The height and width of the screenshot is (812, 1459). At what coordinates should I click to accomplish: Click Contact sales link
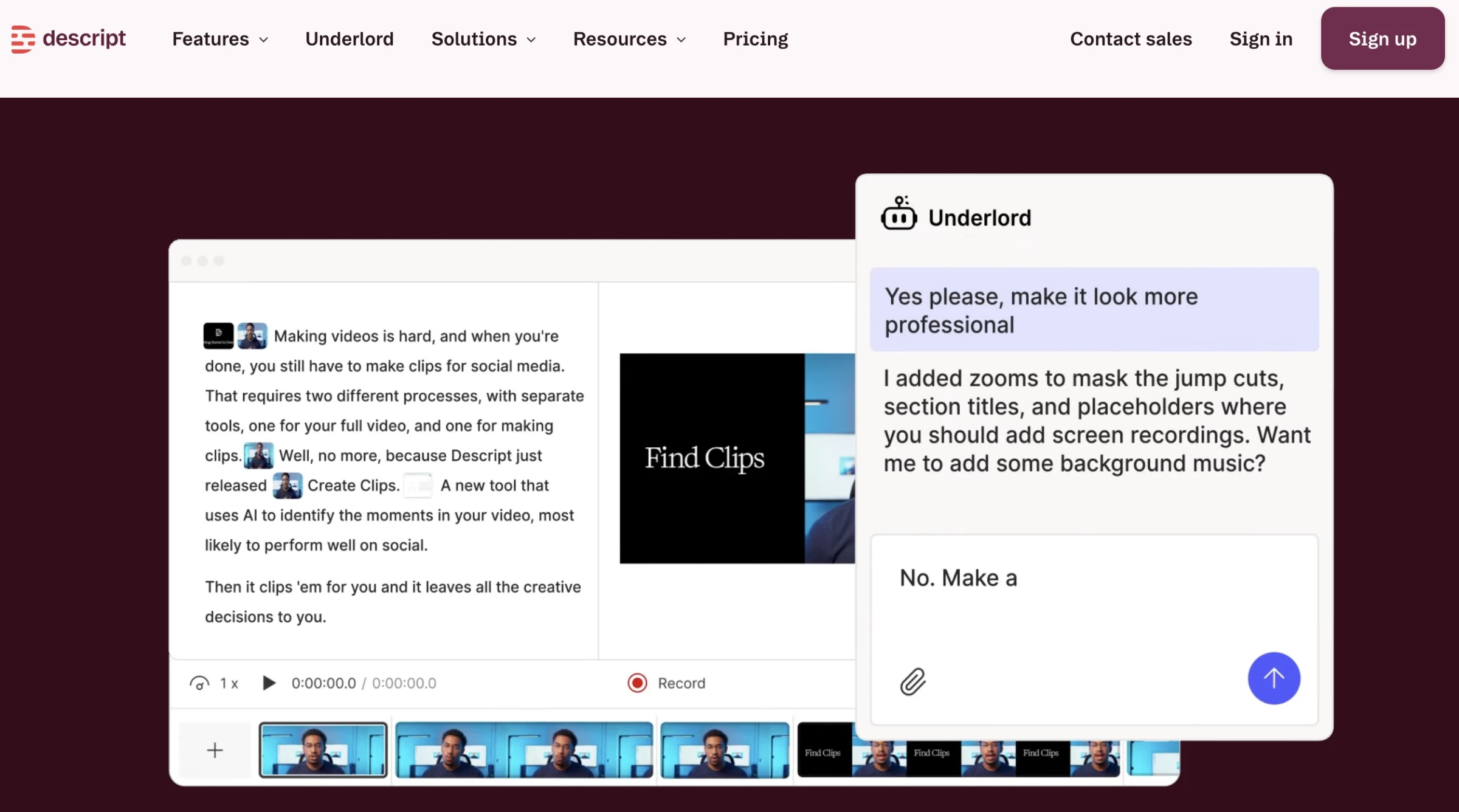point(1131,39)
